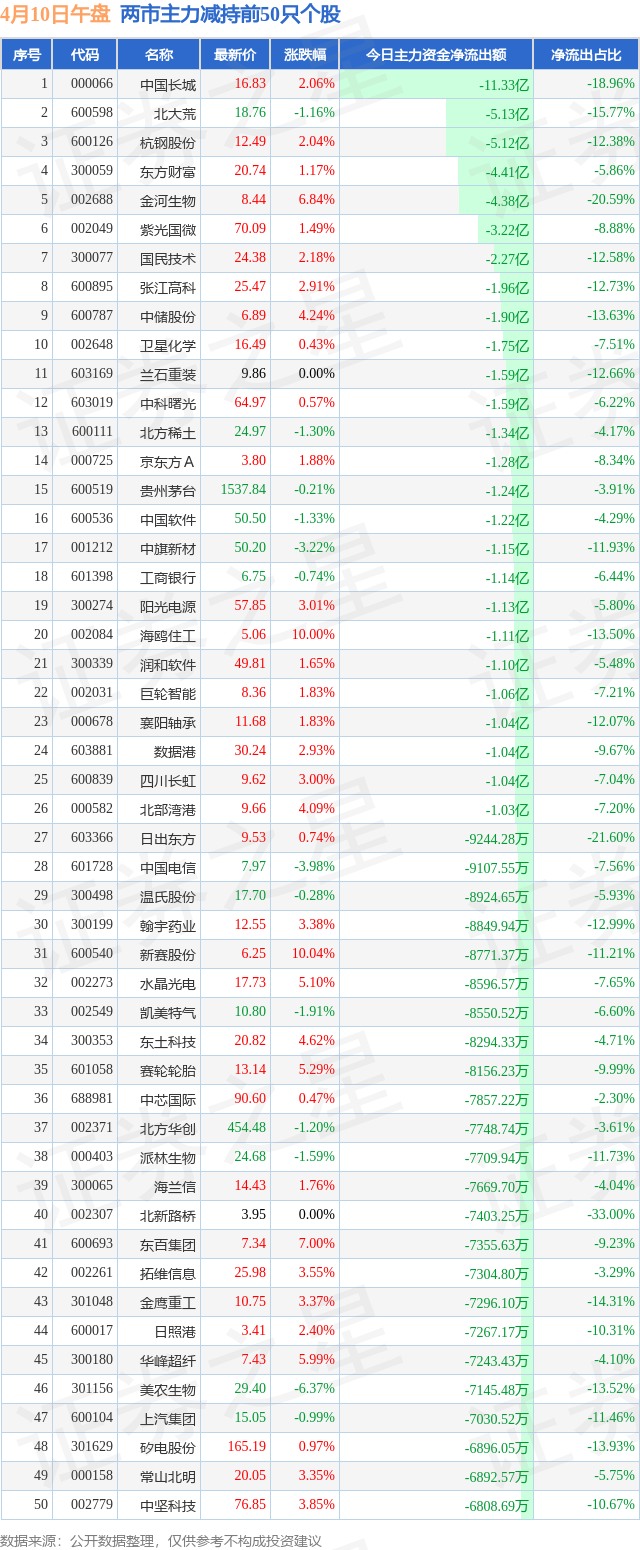Select the 10.04% change for 新赛股份
This screenshot has width=640, height=1550.
(x=314, y=954)
